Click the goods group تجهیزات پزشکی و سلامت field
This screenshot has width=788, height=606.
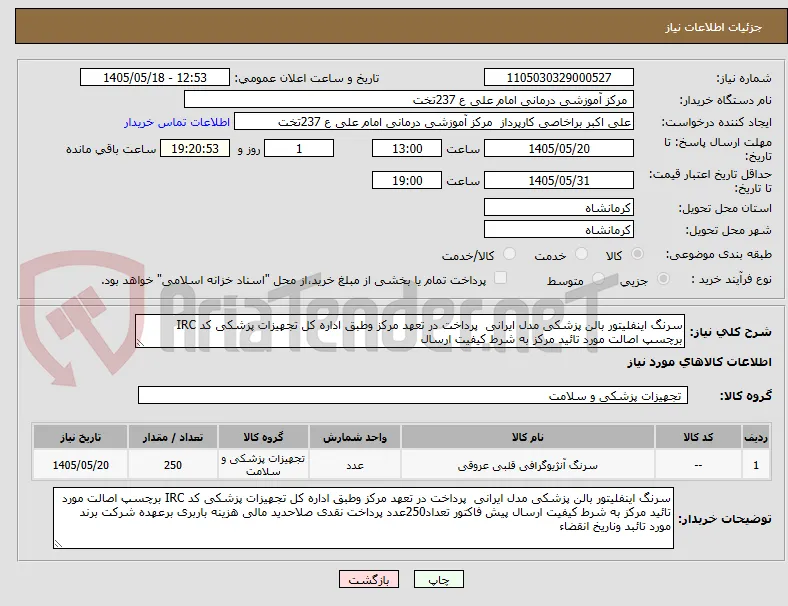pyautogui.click(x=413, y=395)
